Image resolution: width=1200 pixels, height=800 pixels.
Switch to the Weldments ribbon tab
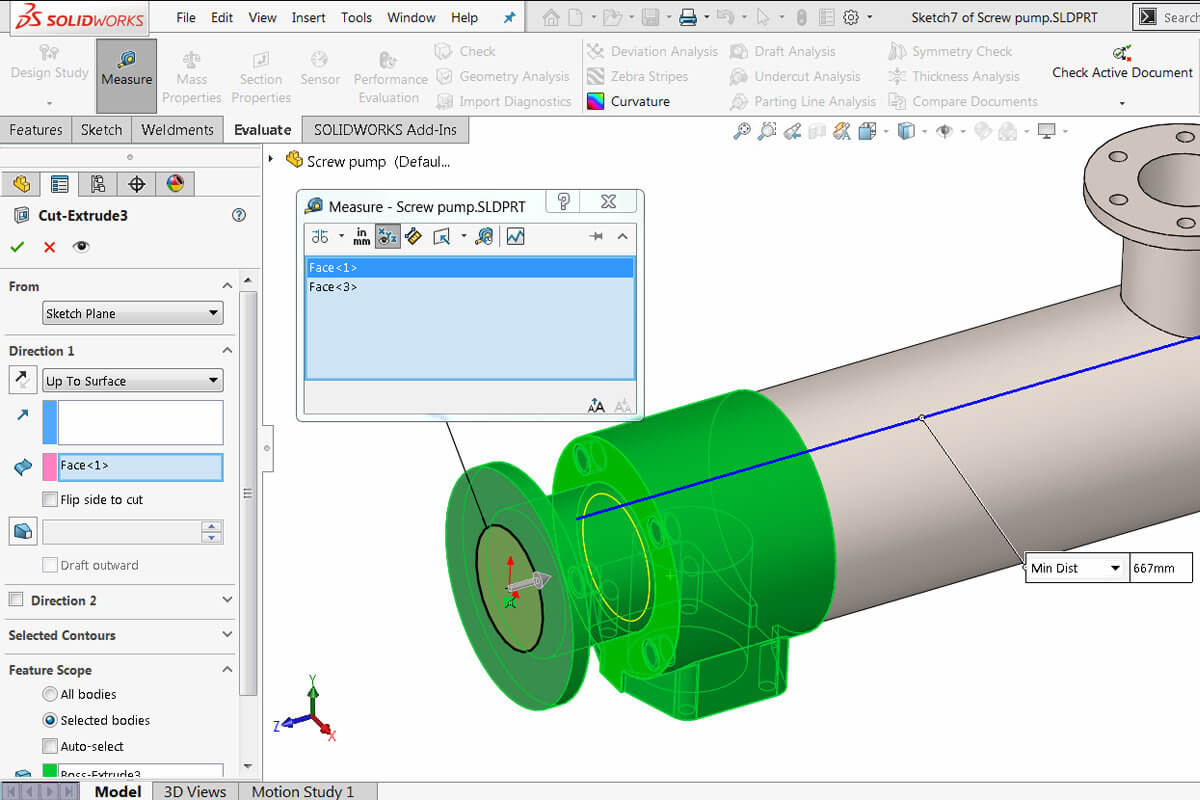[x=177, y=130]
